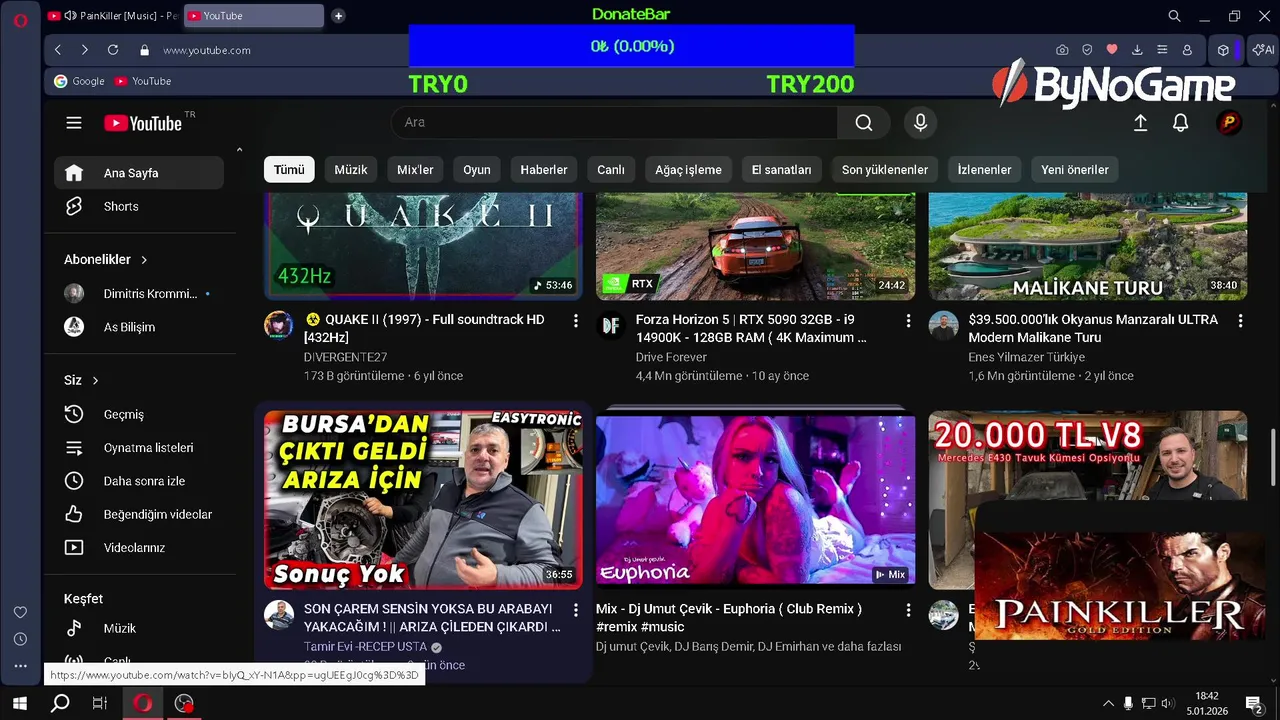The image size is (1280, 720).
Task: Open the browser profile icon
Action: pyautogui.click(x=1187, y=50)
